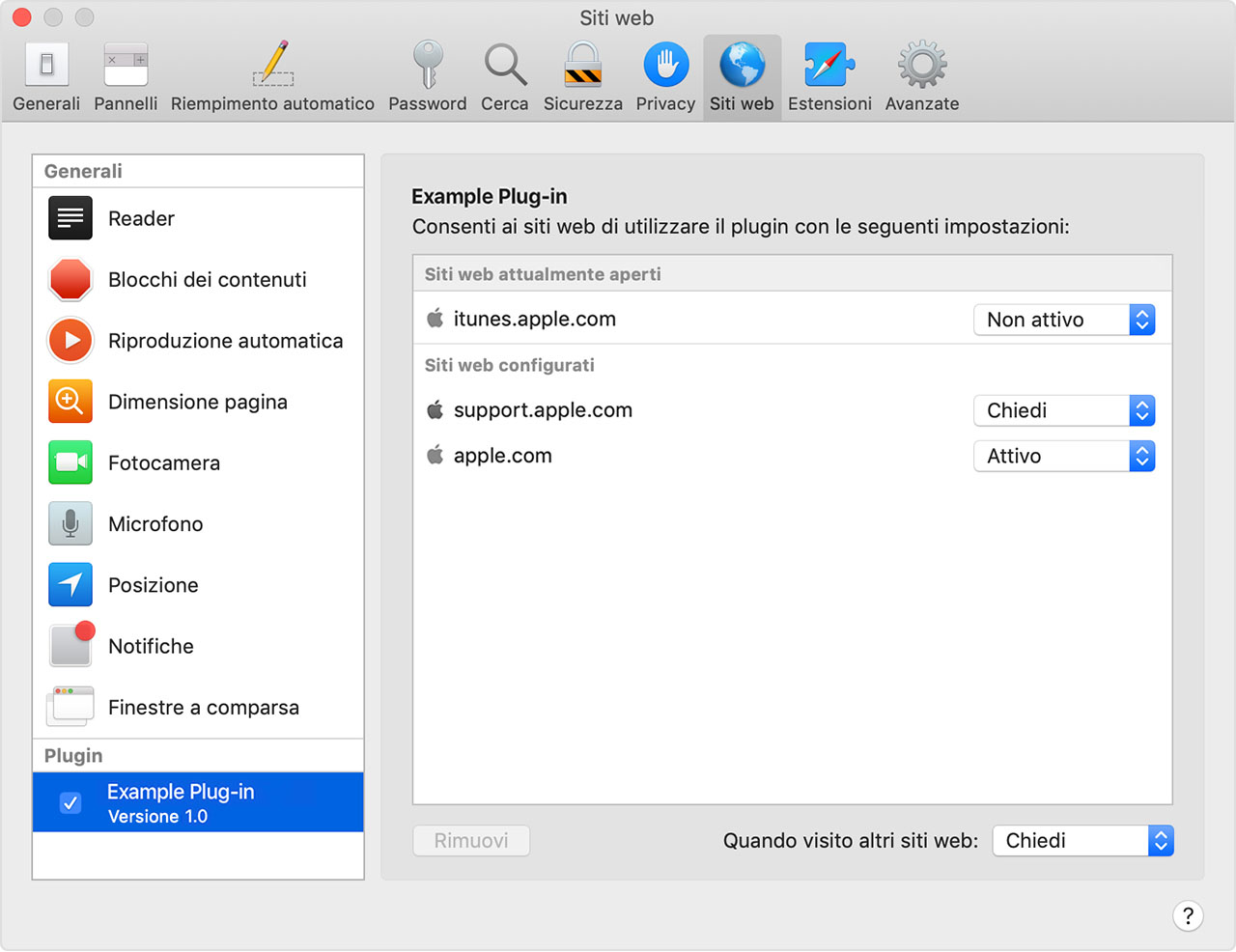The width and height of the screenshot is (1236, 952).
Task: Click the apple.com site name
Action: (x=503, y=456)
